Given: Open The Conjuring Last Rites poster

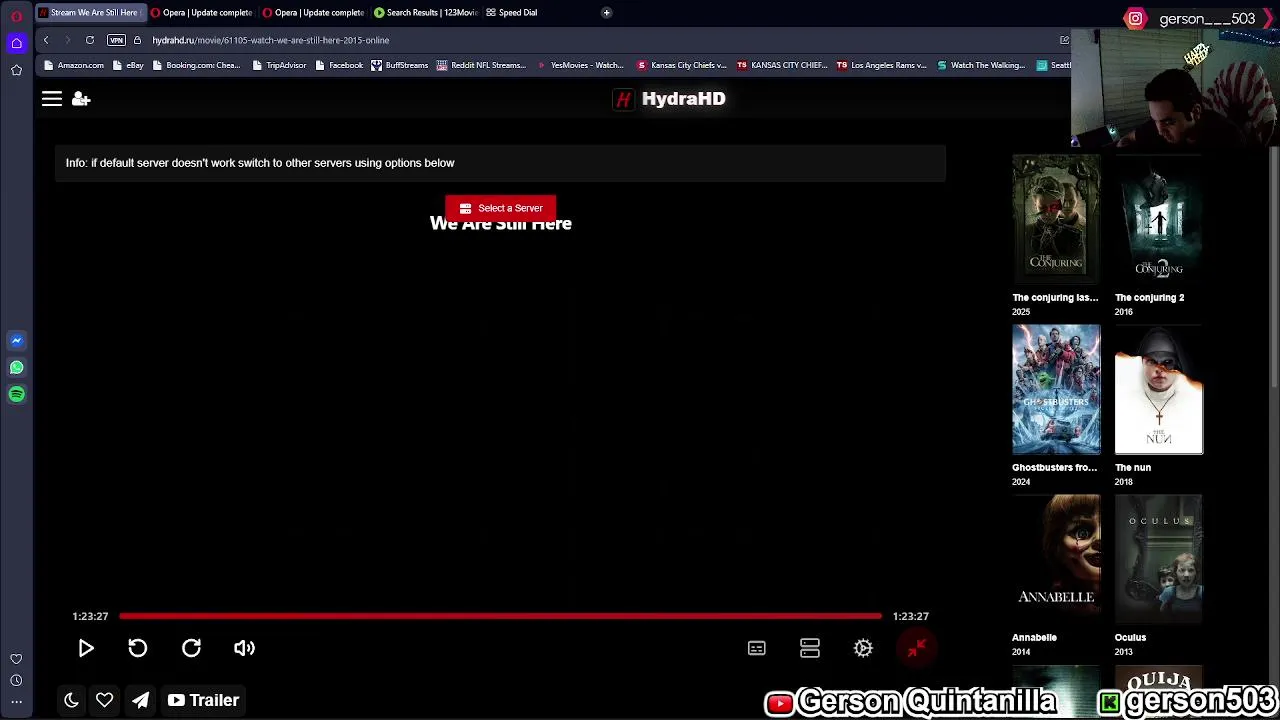Looking at the screenshot, I should 1056,219.
